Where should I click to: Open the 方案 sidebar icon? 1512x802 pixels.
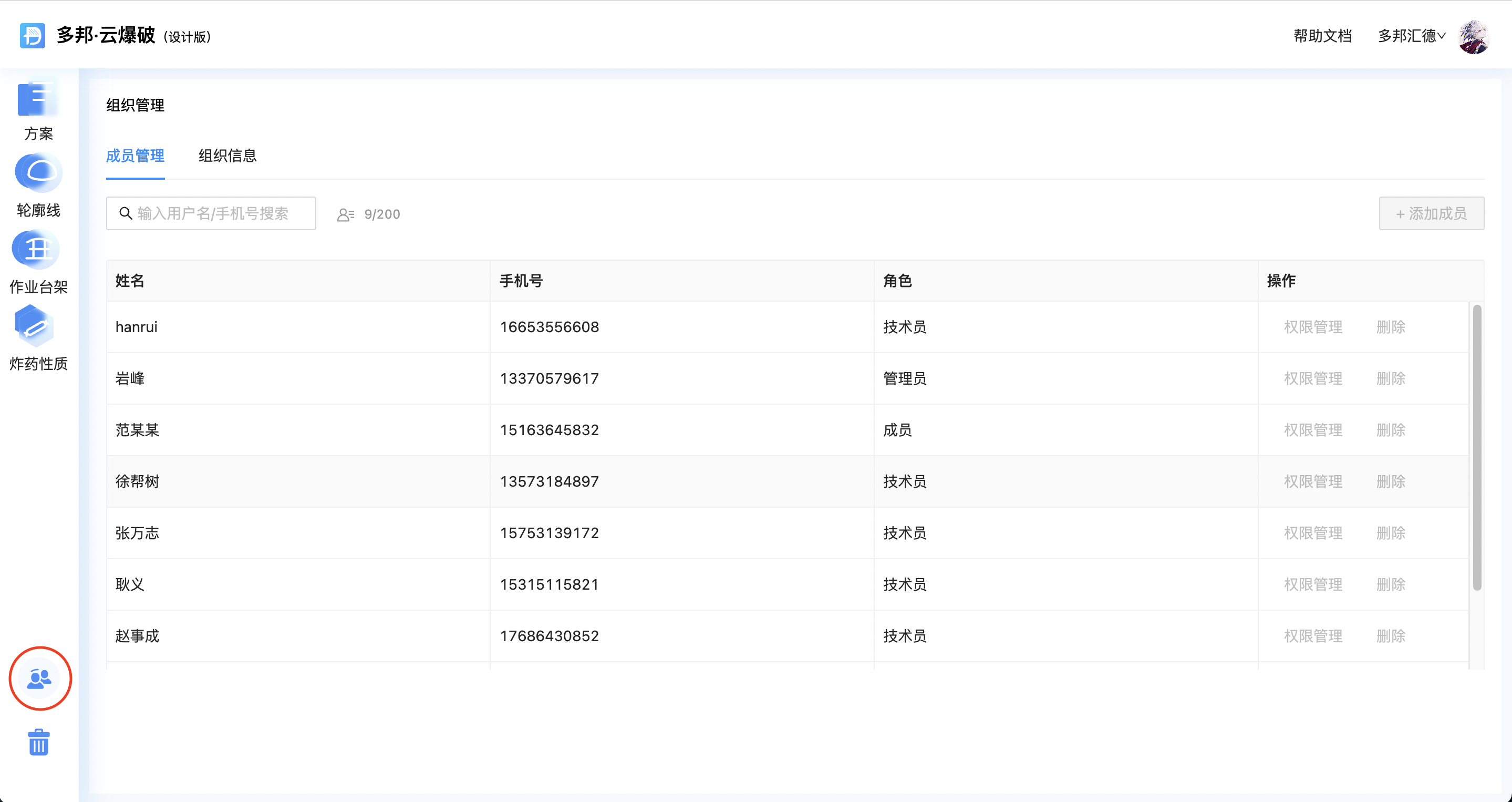tap(38, 100)
